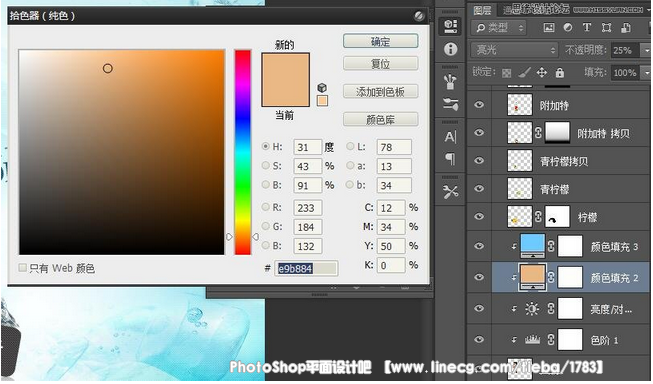Lock image pixels brush icon

524,73
